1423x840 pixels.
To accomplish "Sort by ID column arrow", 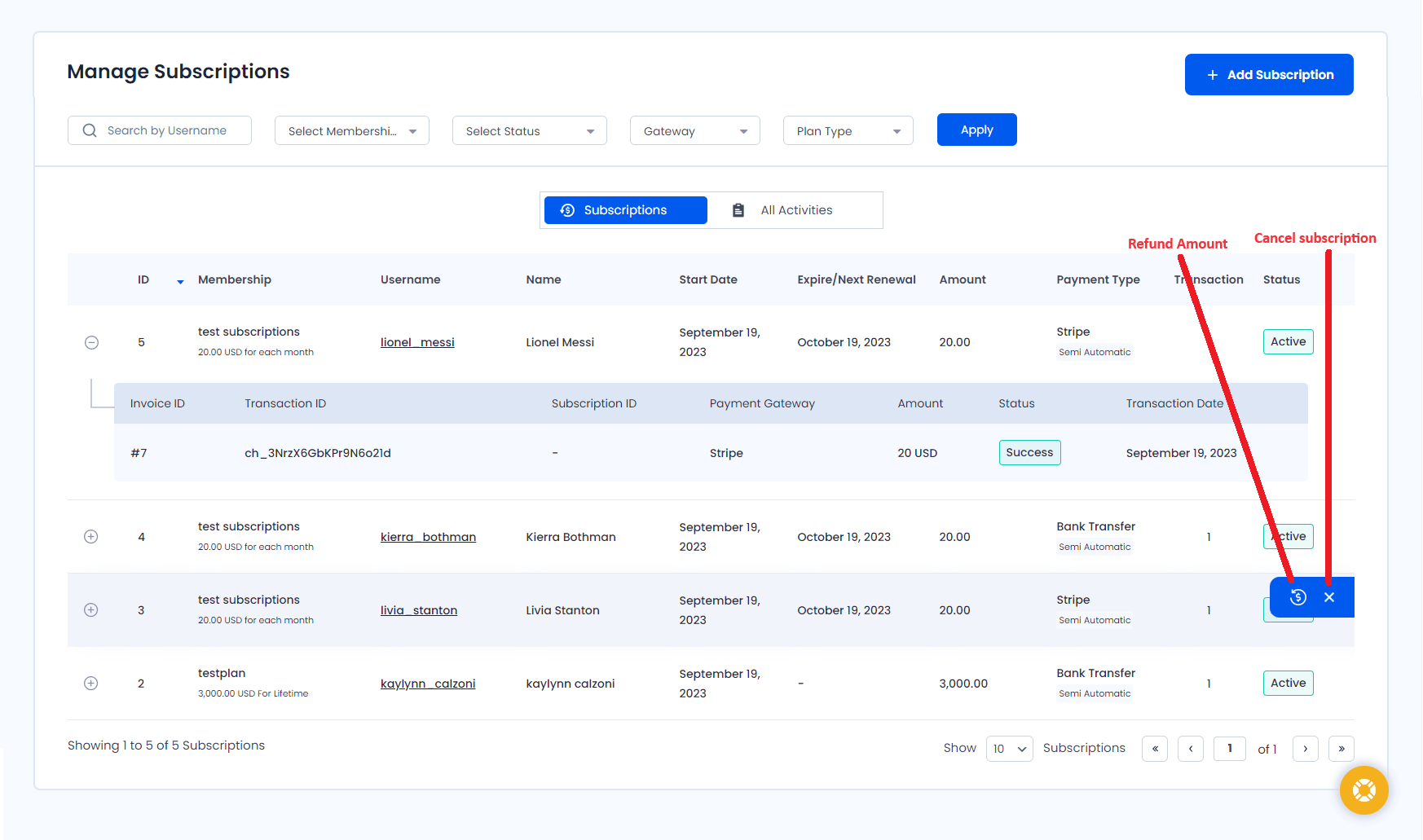I will [x=180, y=281].
